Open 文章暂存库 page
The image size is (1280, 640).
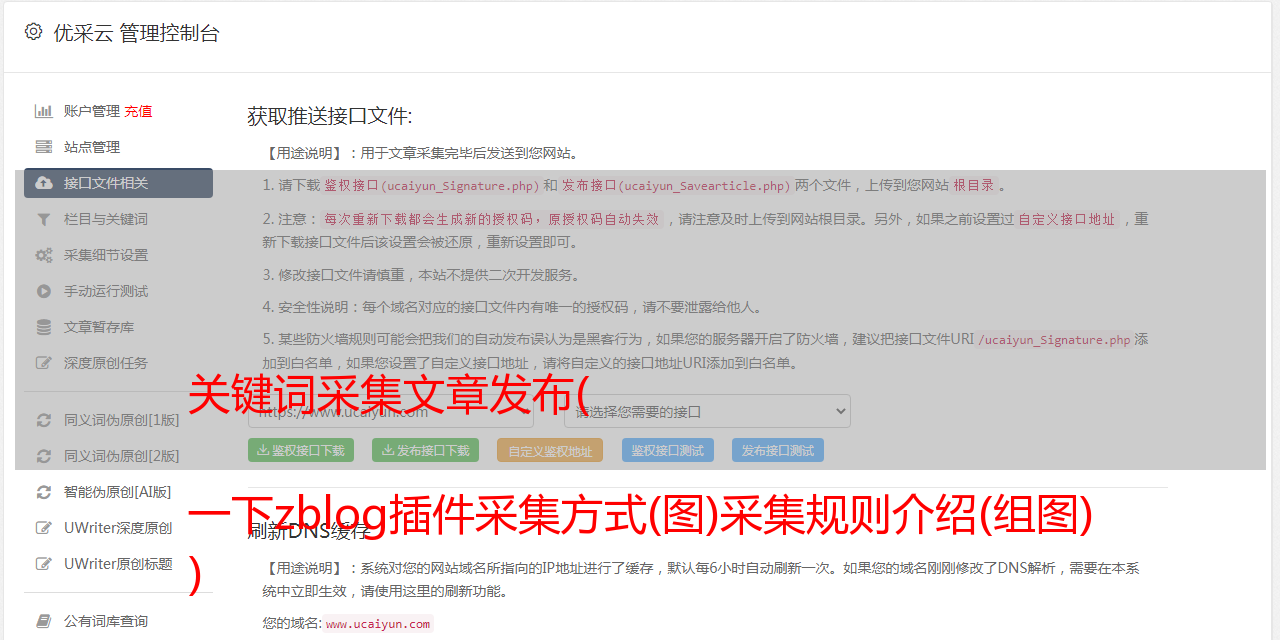99,327
